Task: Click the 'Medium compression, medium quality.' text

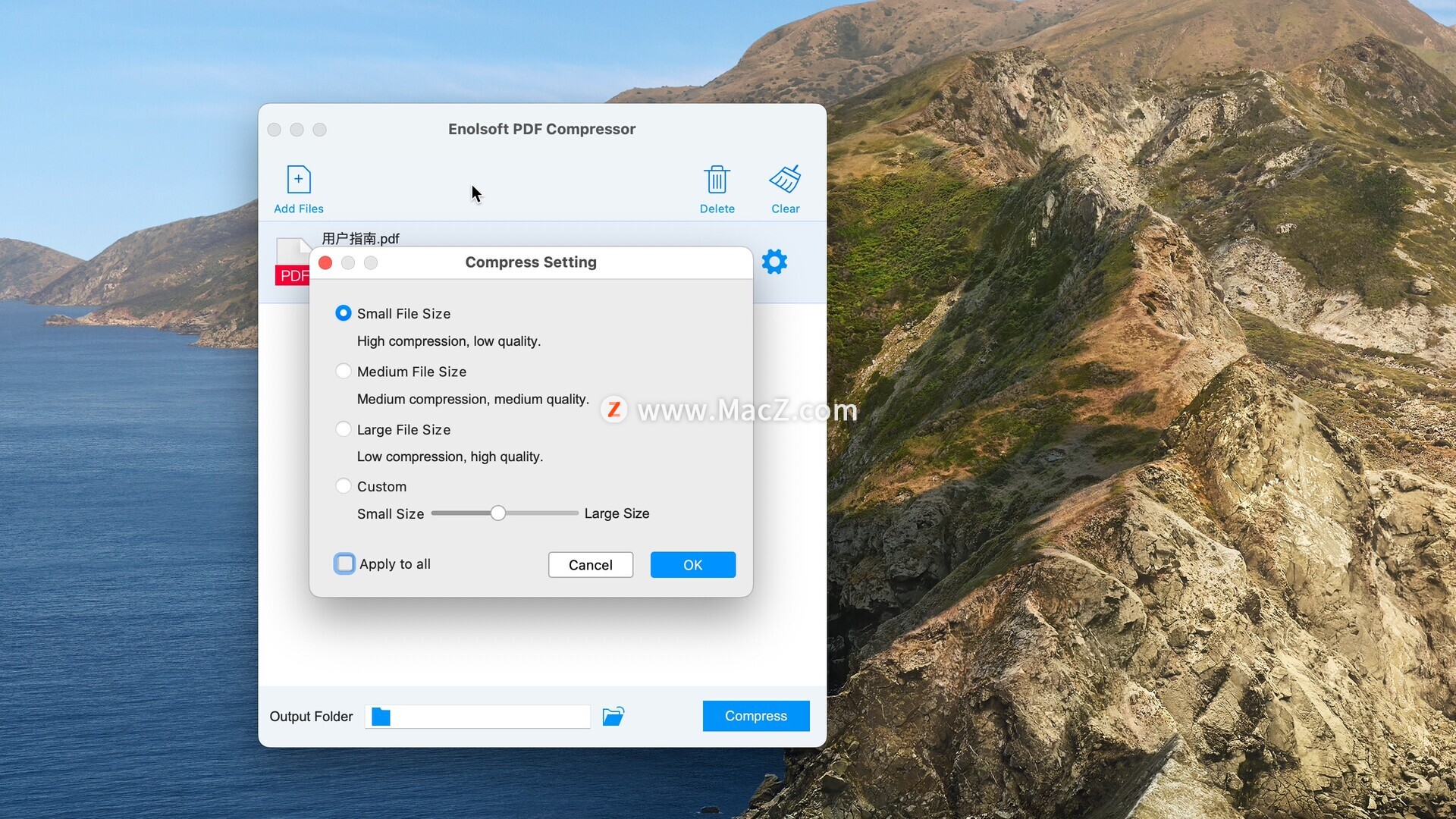Action: coord(473,399)
